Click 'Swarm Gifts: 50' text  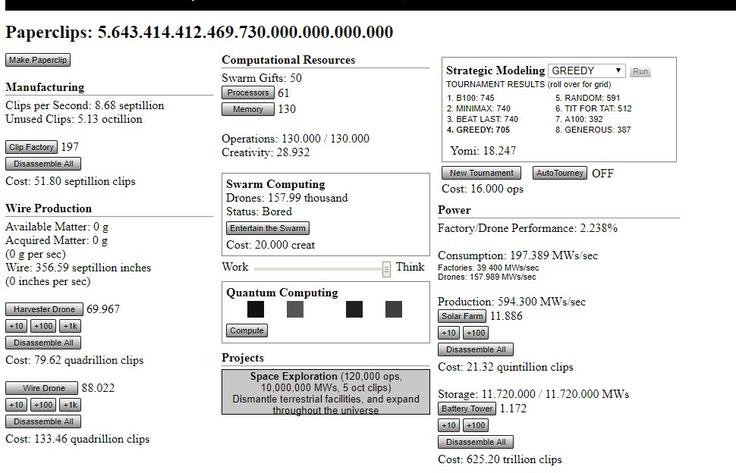(x=261, y=78)
